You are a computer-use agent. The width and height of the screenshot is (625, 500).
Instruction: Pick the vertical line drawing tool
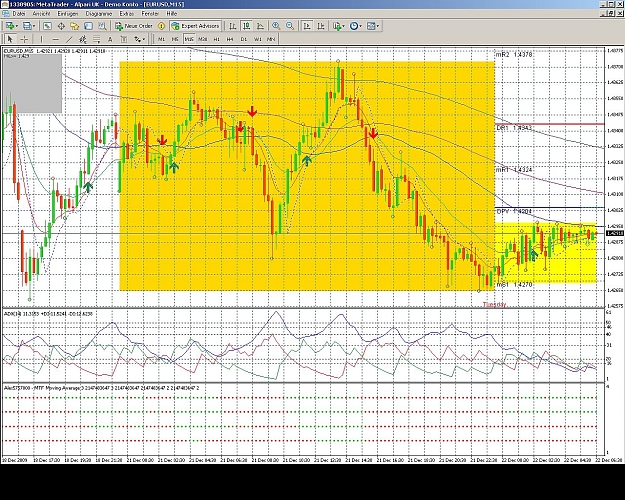click(x=41, y=39)
